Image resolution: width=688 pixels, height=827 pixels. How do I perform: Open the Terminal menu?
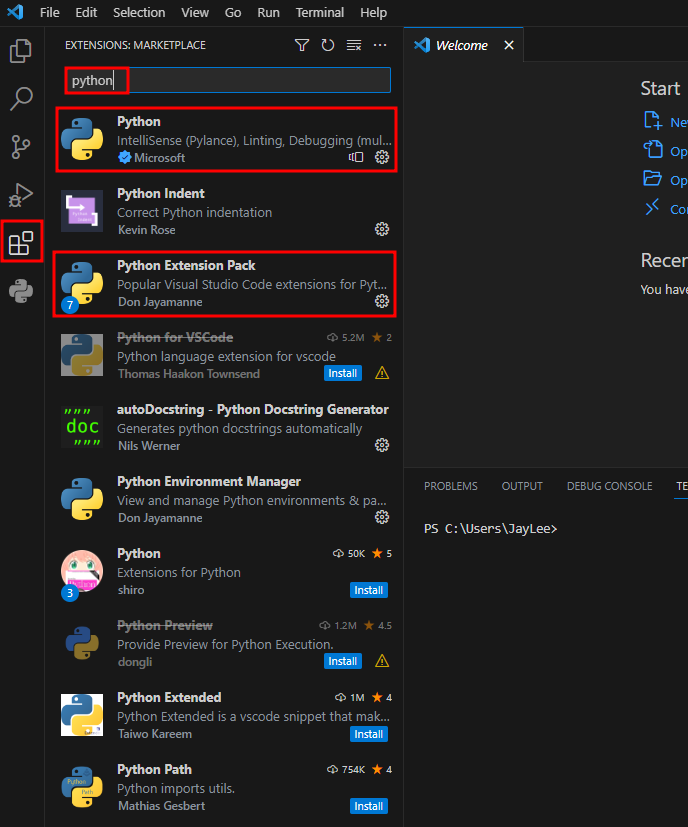point(320,13)
